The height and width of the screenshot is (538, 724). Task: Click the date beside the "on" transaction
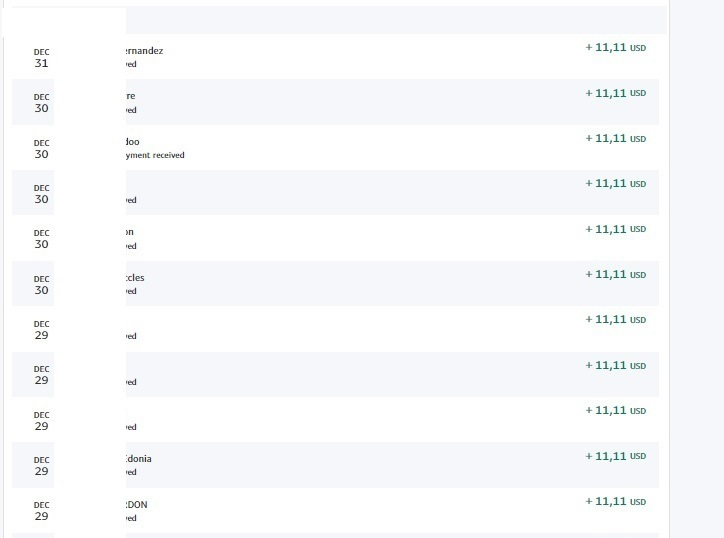[x=41, y=239]
